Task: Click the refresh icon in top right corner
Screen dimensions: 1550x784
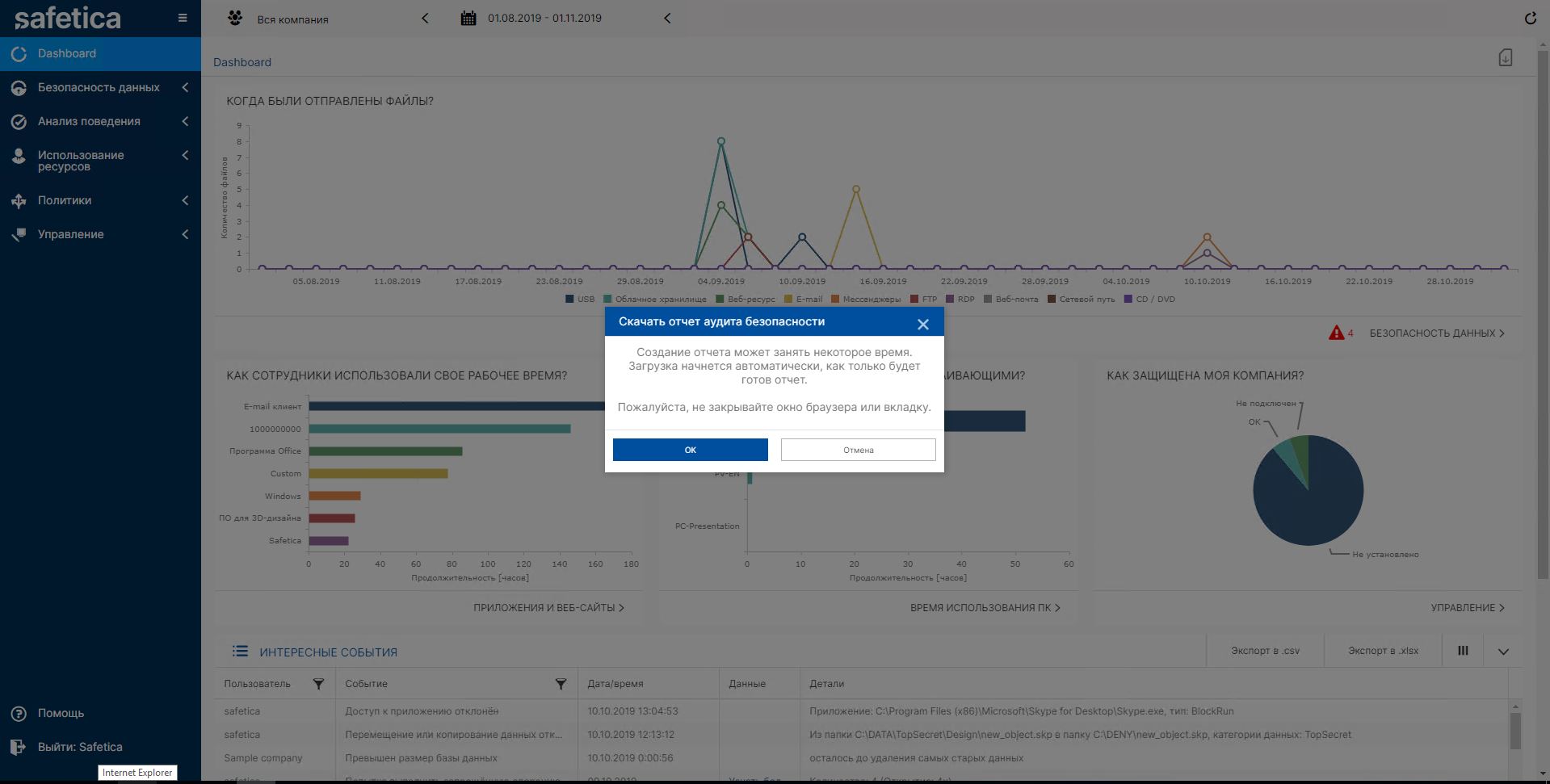Action: pos(1530,18)
